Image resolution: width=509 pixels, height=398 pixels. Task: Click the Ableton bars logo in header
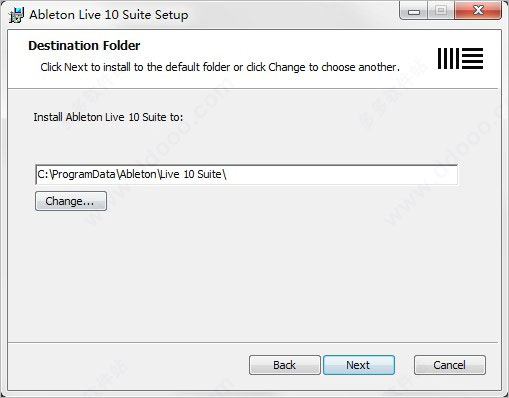[460, 58]
